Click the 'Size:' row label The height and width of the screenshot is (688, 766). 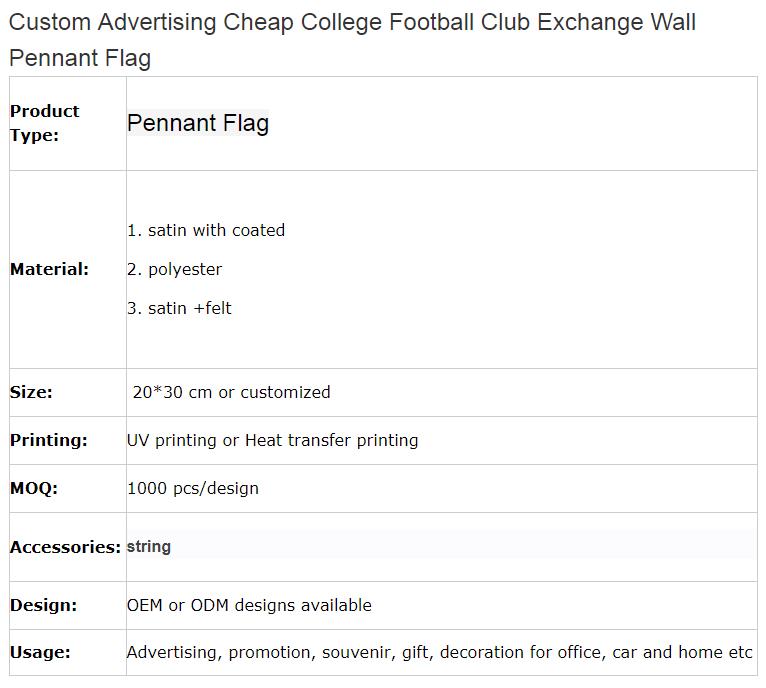(x=31, y=392)
